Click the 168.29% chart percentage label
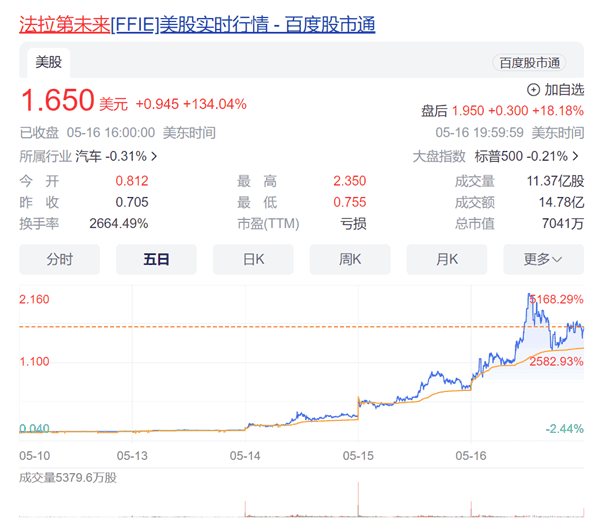The width and height of the screenshot is (600, 527). coord(558,299)
